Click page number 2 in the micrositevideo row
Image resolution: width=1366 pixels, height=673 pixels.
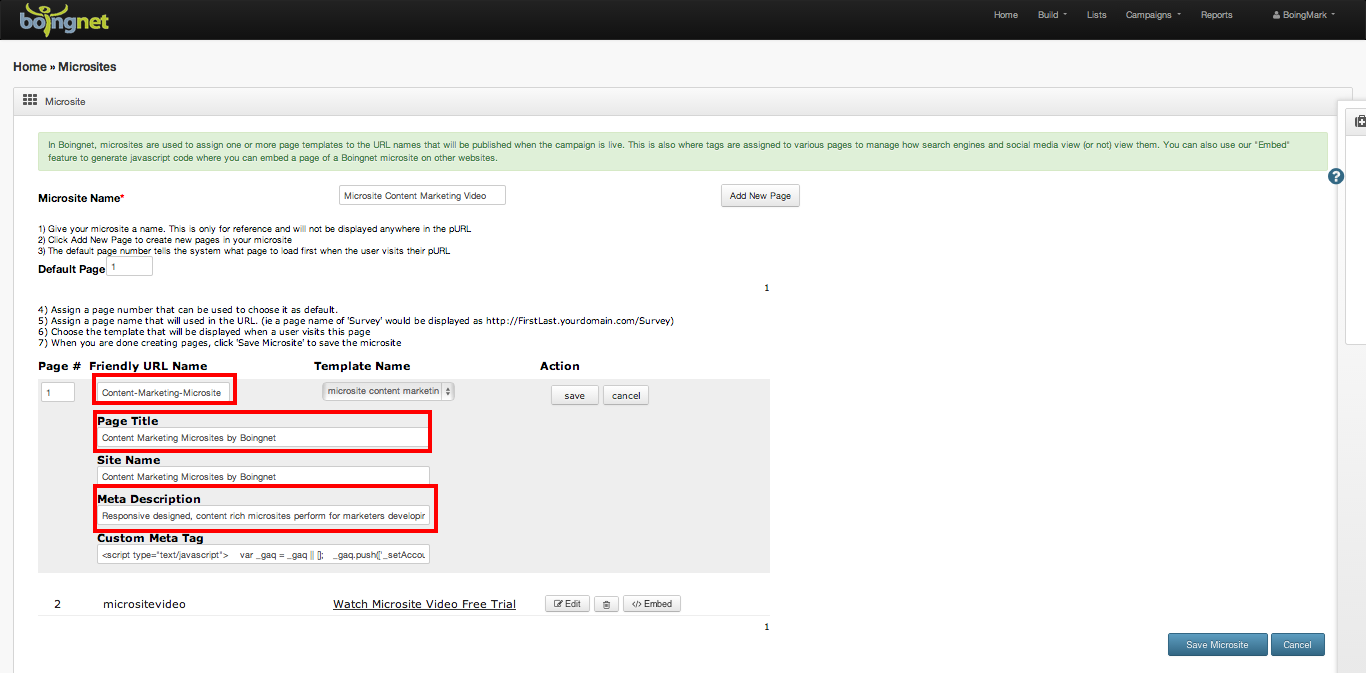pos(58,604)
